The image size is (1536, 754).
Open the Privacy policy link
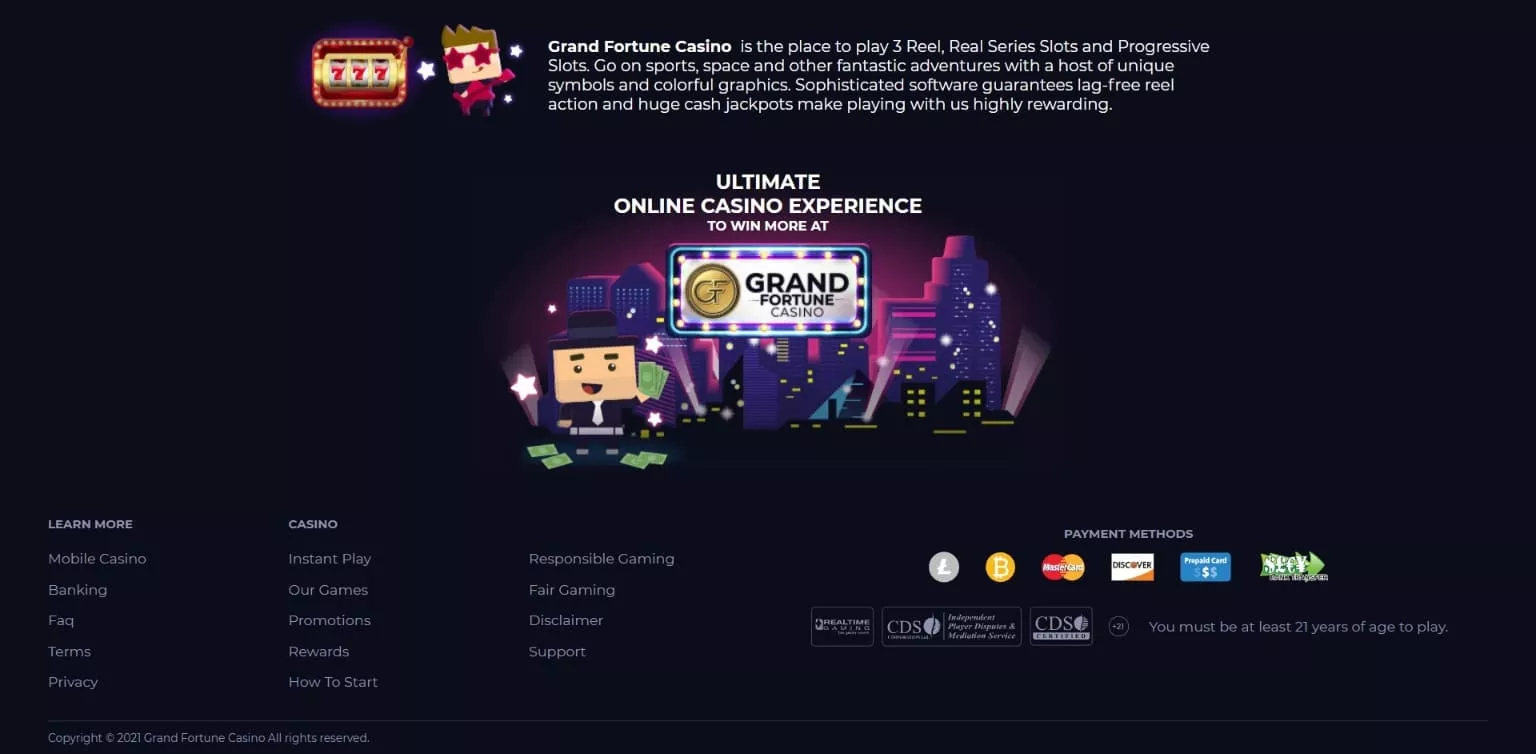(73, 682)
